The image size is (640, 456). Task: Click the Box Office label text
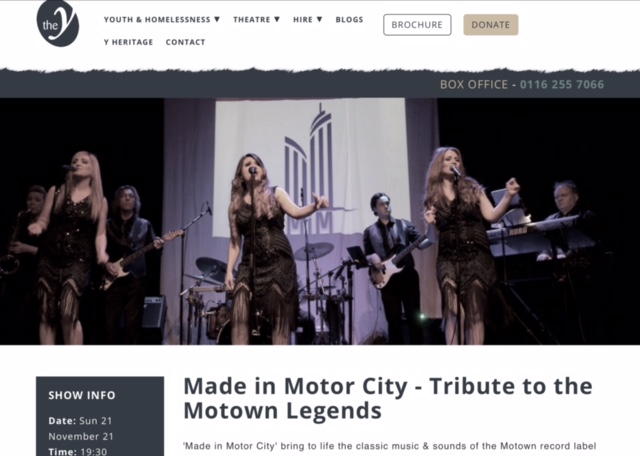[x=474, y=85]
